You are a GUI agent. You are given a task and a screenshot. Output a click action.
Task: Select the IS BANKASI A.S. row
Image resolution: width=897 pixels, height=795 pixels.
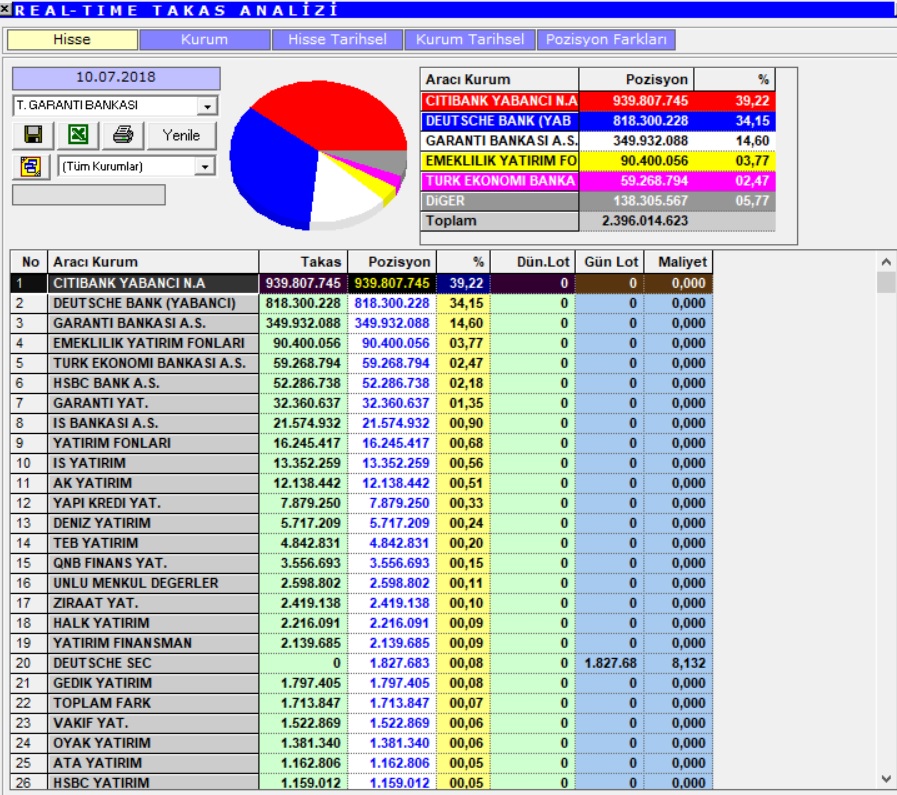pyautogui.click(x=362, y=423)
